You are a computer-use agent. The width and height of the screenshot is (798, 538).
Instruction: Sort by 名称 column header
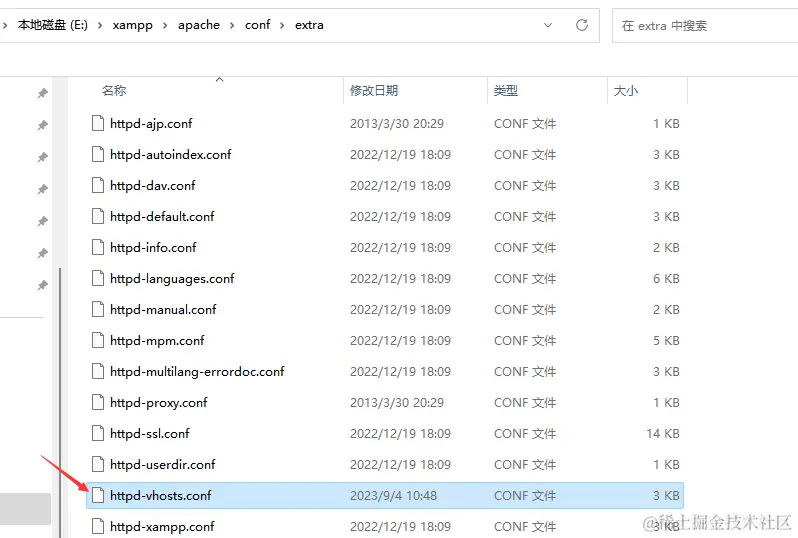(113, 91)
